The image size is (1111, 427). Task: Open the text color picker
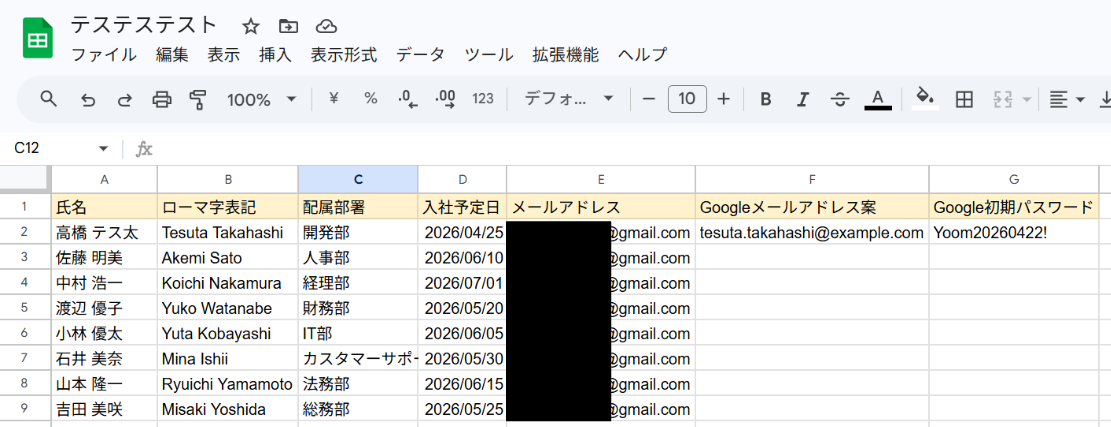[877, 99]
